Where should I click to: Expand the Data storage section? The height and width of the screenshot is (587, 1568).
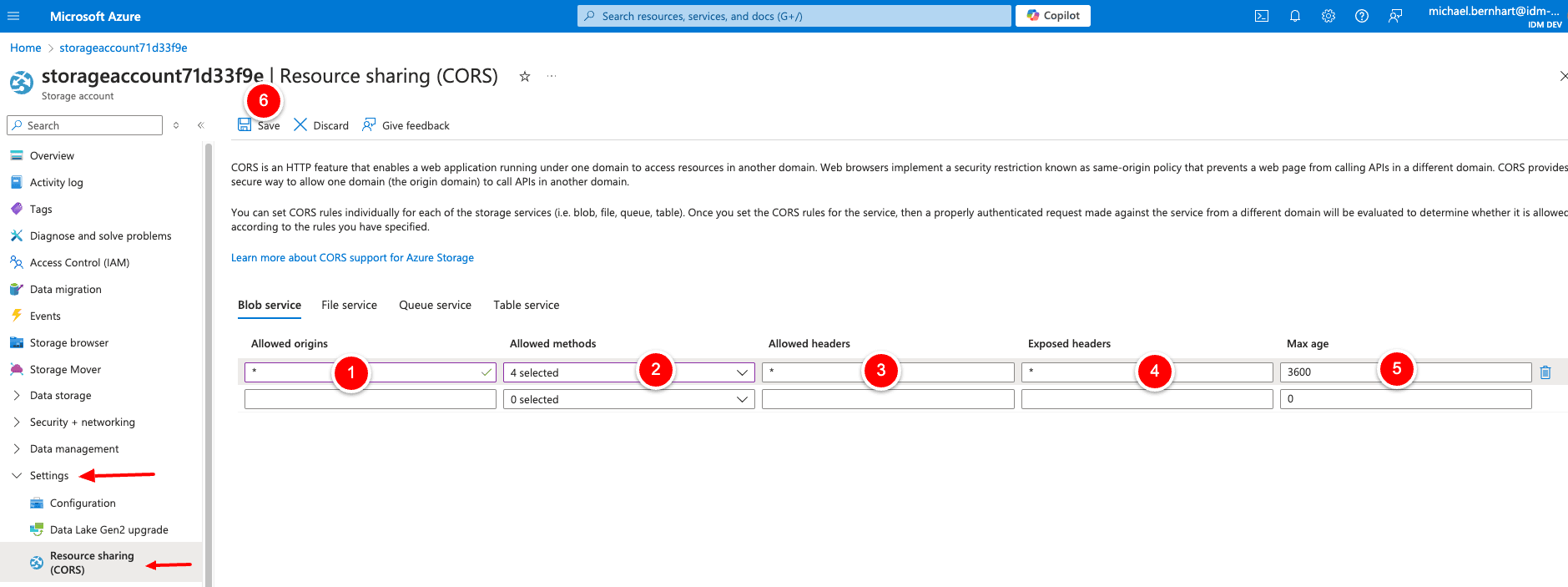click(60, 396)
